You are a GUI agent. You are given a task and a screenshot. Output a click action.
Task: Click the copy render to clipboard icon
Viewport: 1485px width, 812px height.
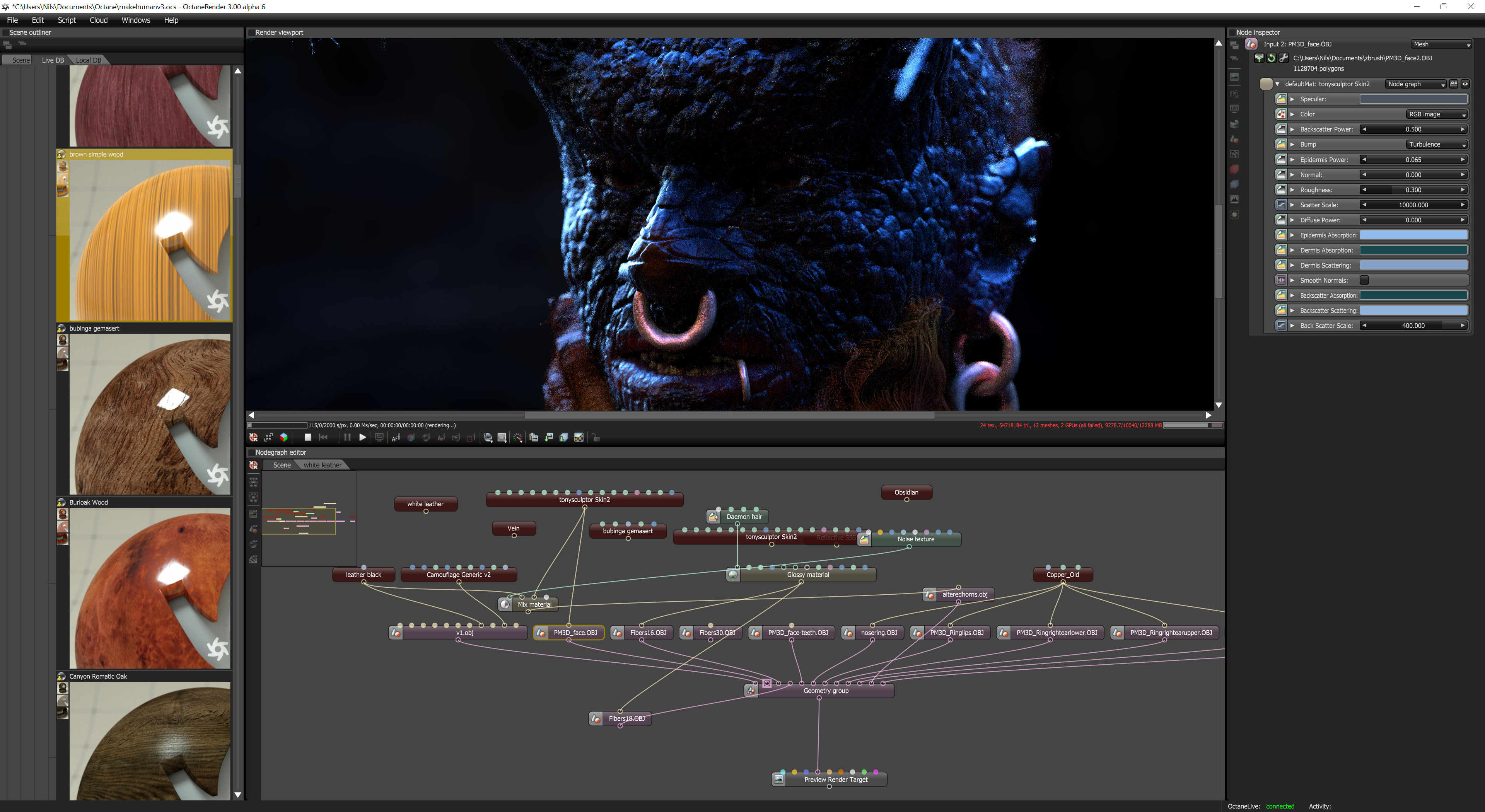click(x=533, y=437)
